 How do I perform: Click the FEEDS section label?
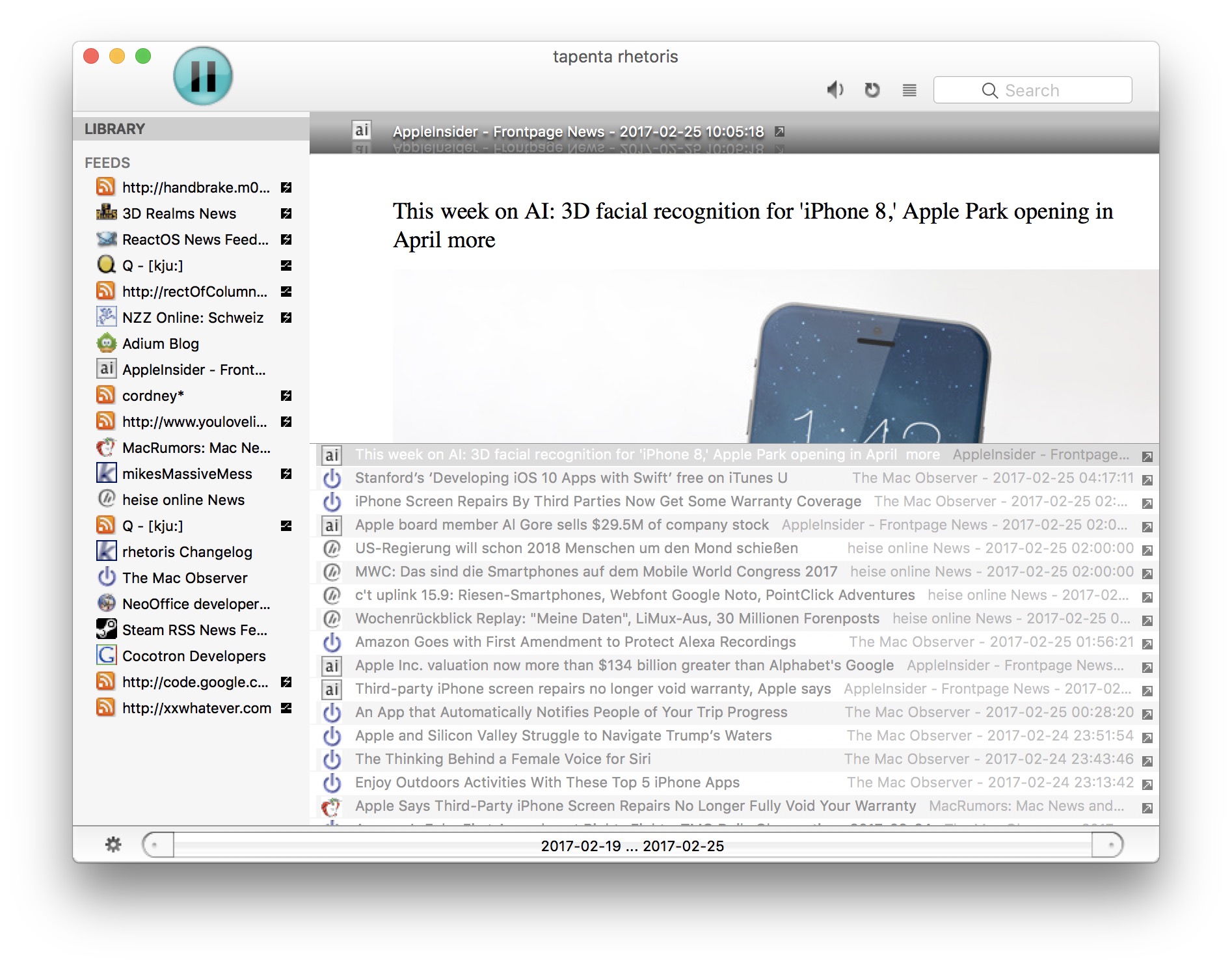point(107,163)
